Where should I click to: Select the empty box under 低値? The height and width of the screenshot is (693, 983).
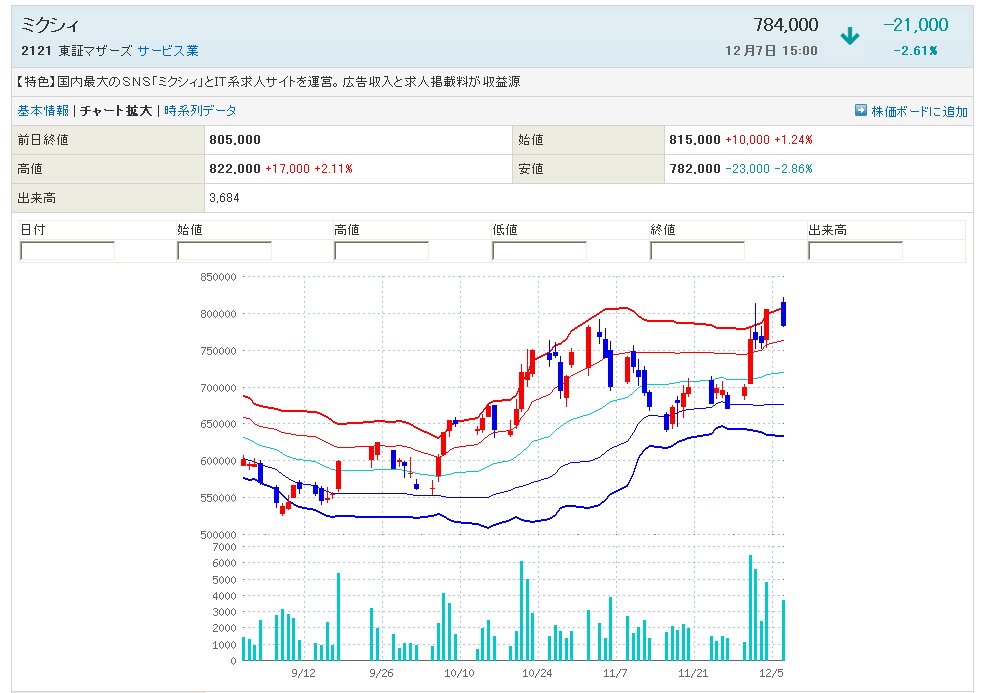click(x=539, y=251)
